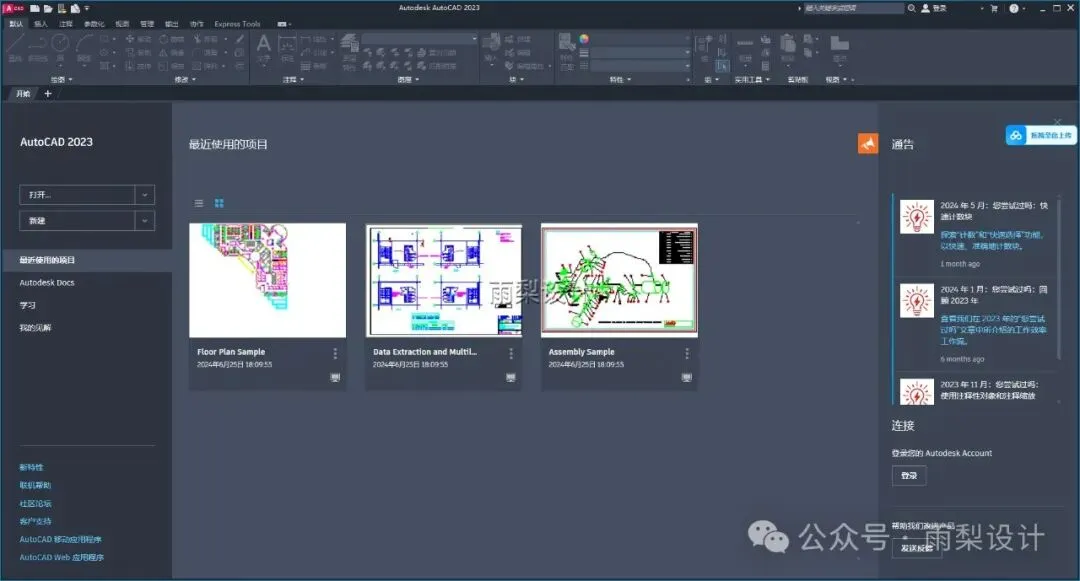Image resolution: width=1080 pixels, height=581 pixels.
Task: Open Autodesk Docs in left sidebar
Action: coord(47,283)
